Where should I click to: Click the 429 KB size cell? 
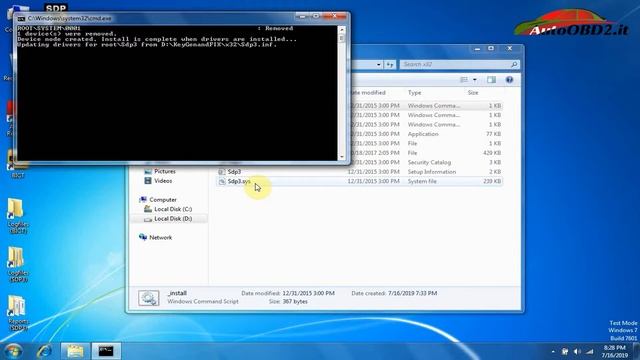(492, 153)
